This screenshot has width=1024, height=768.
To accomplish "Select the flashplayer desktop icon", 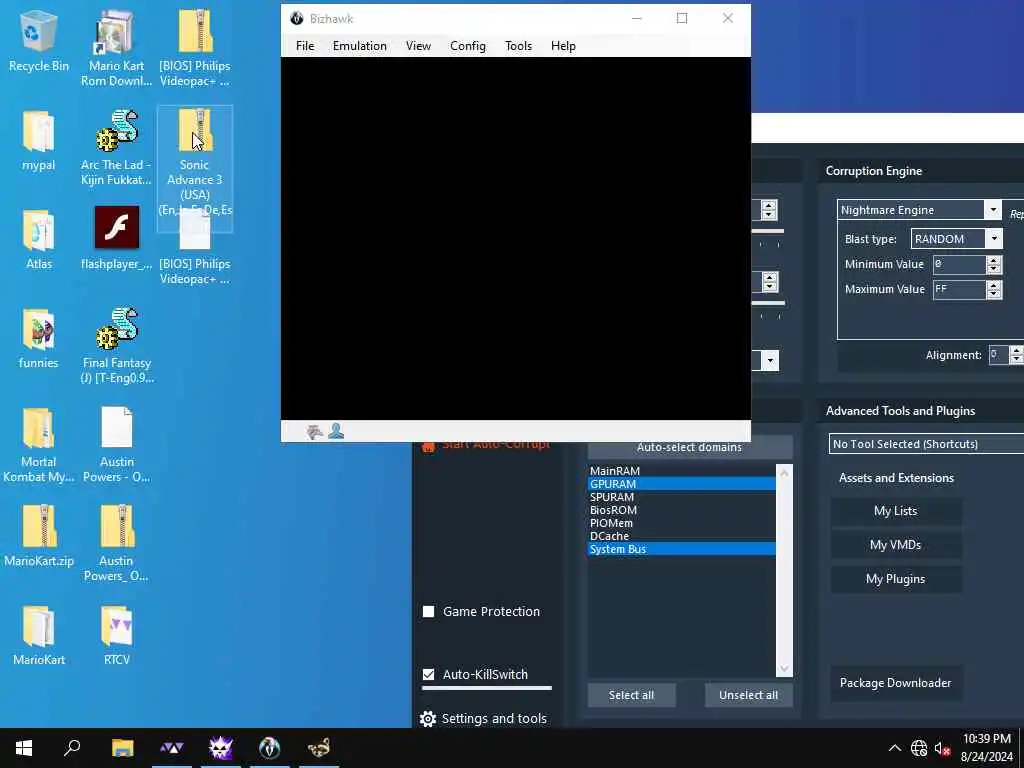I will [116, 238].
